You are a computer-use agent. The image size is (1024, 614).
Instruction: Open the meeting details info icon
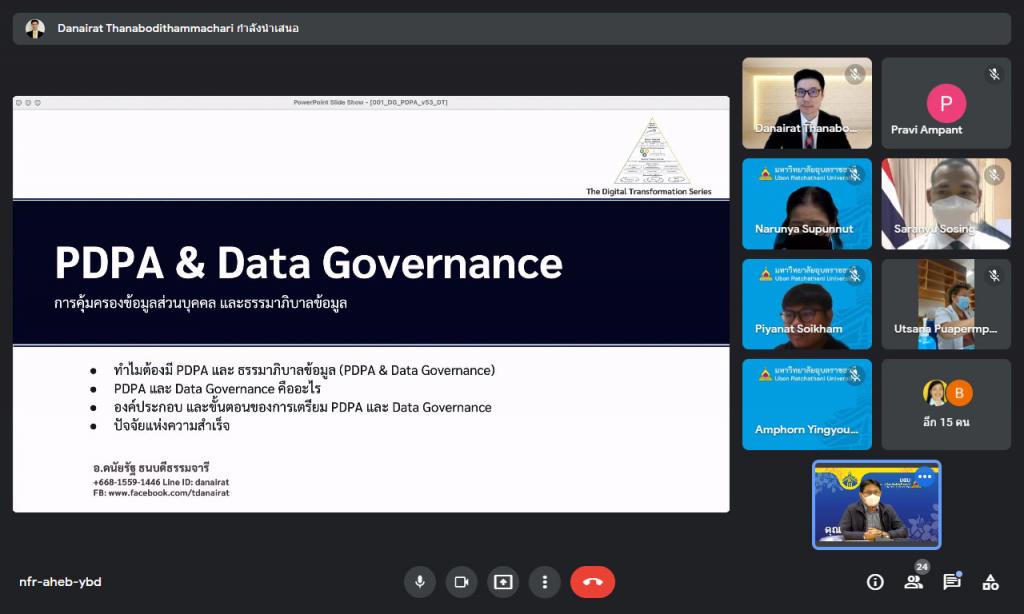coord(875,582)
